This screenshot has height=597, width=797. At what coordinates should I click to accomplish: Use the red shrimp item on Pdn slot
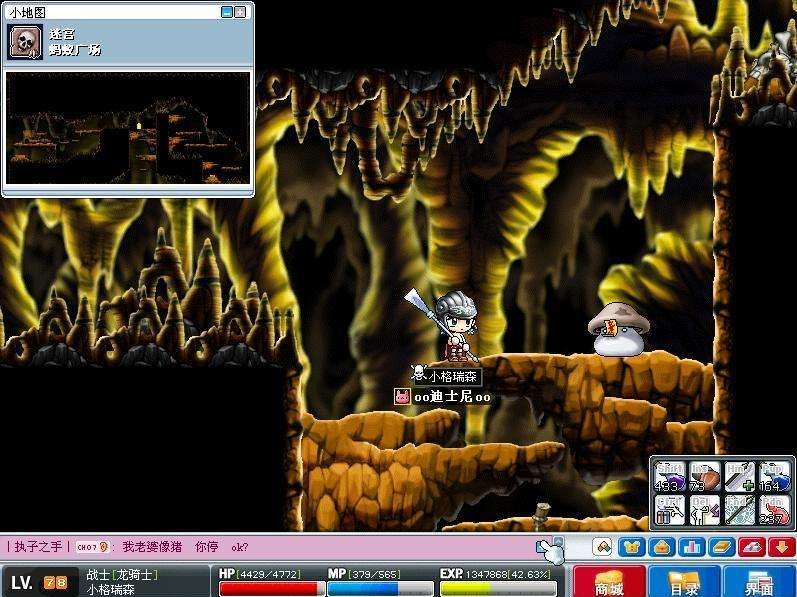coord(775,510)
